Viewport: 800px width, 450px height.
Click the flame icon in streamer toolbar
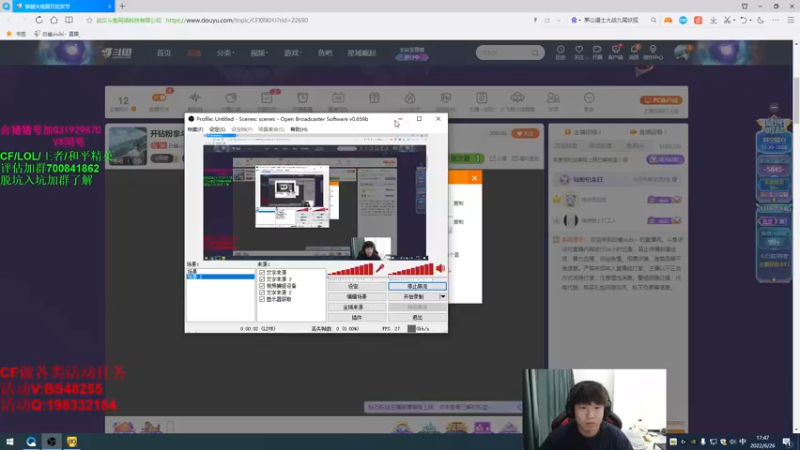[x=410, y=97]
